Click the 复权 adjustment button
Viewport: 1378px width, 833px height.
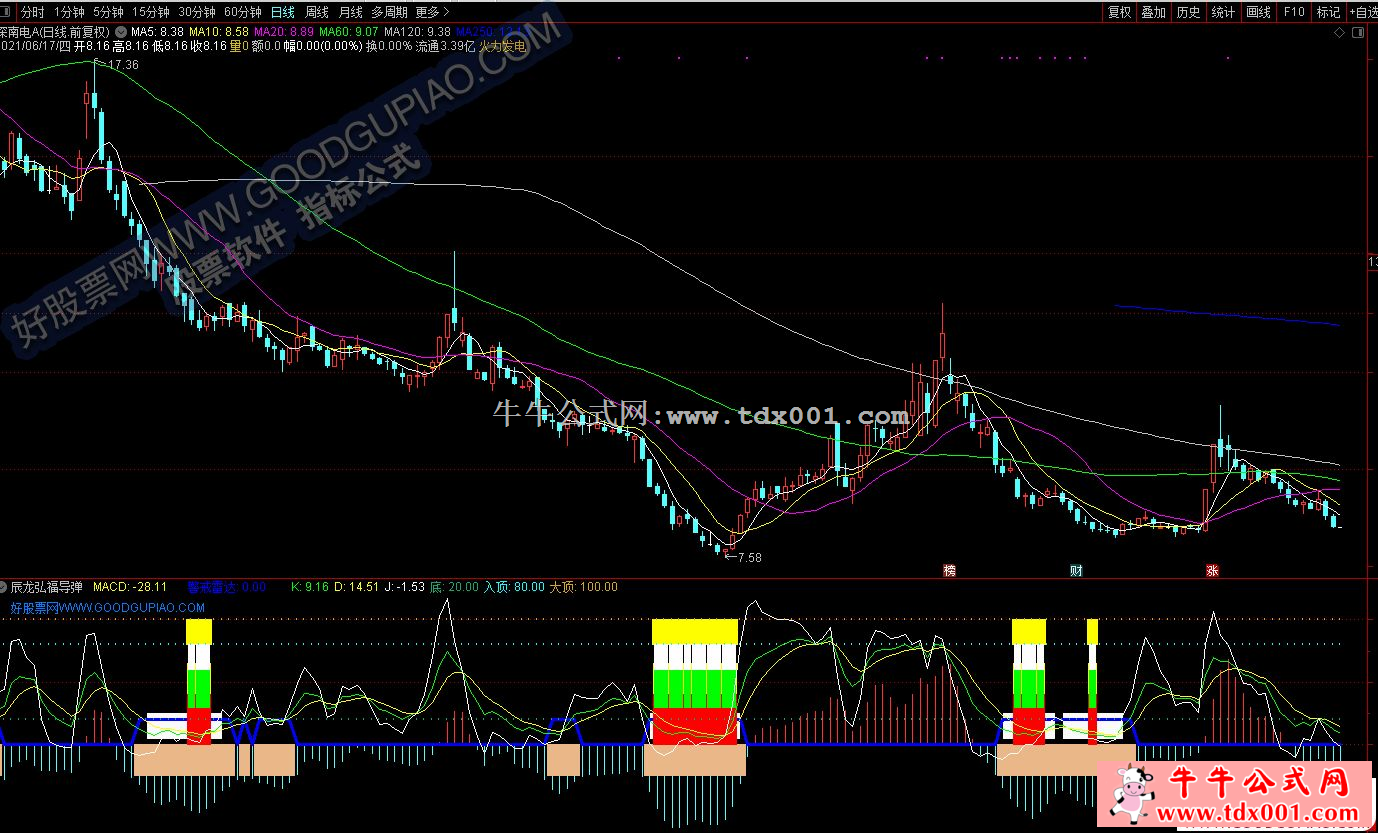tap(1119, 12)
